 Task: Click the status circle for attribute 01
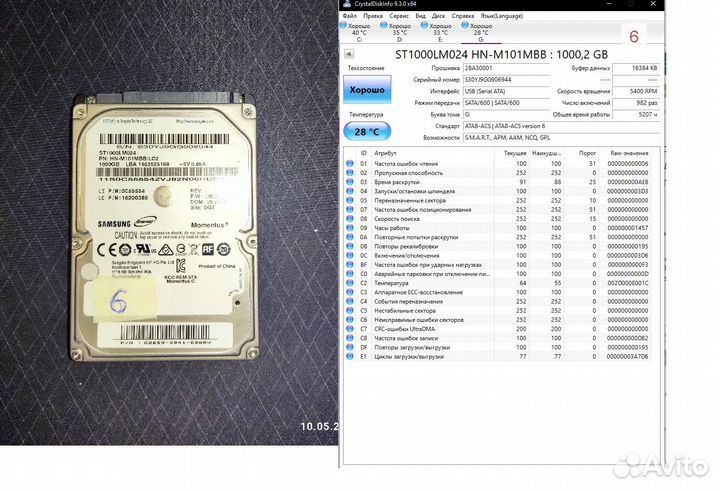click(x=350, y=164)
